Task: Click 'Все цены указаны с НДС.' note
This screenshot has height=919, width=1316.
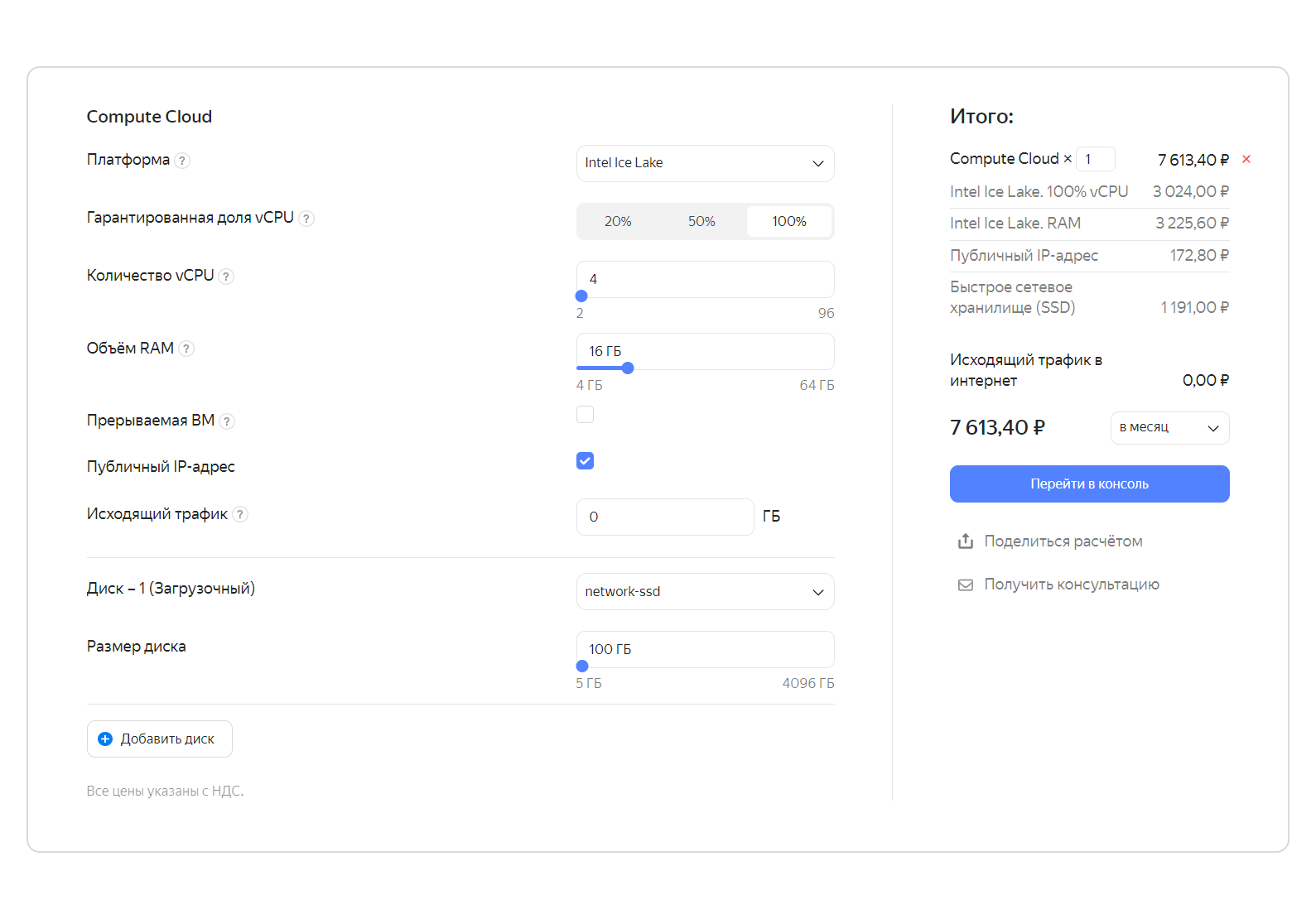Action: click(166, 791)
